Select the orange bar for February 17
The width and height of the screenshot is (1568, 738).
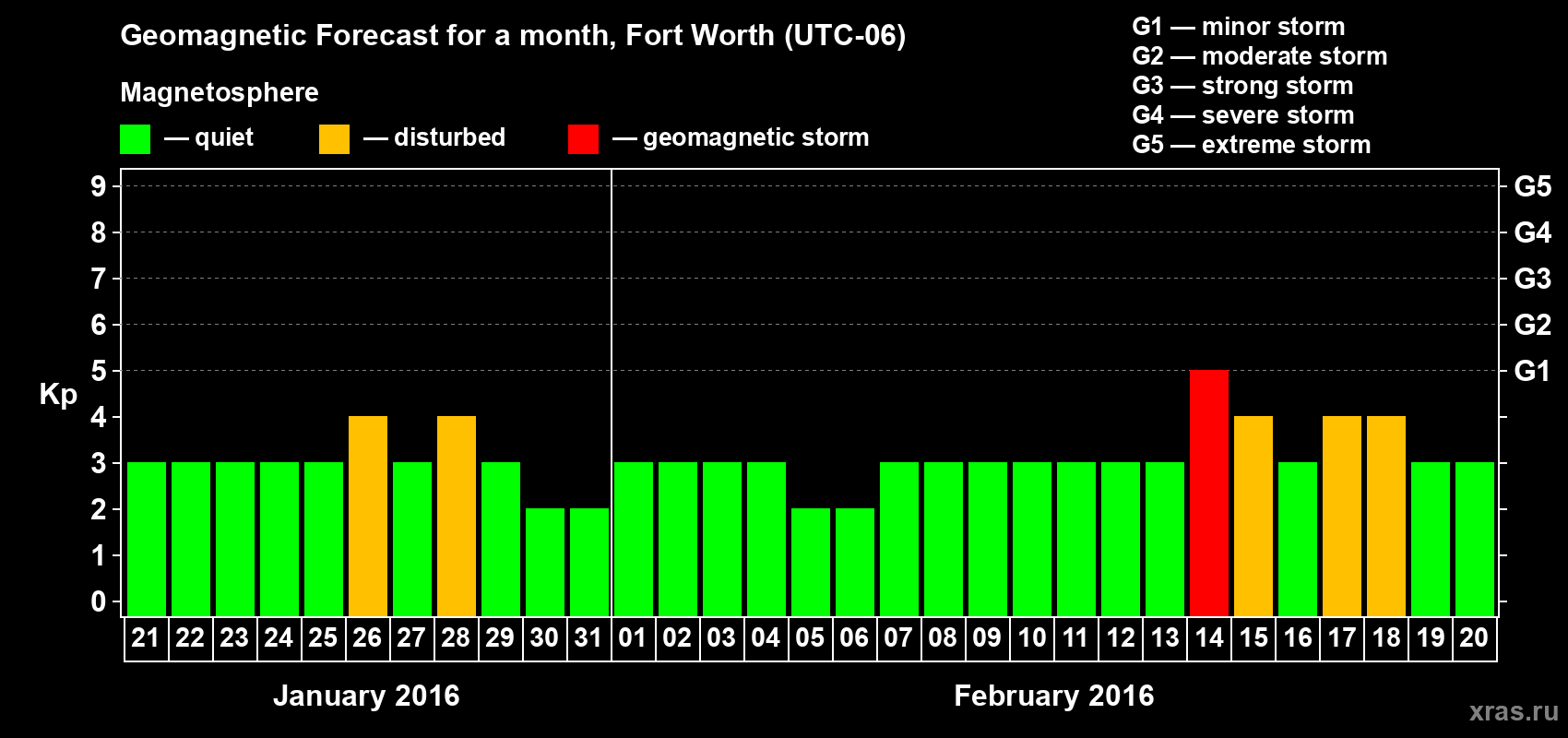[1342, 516]
